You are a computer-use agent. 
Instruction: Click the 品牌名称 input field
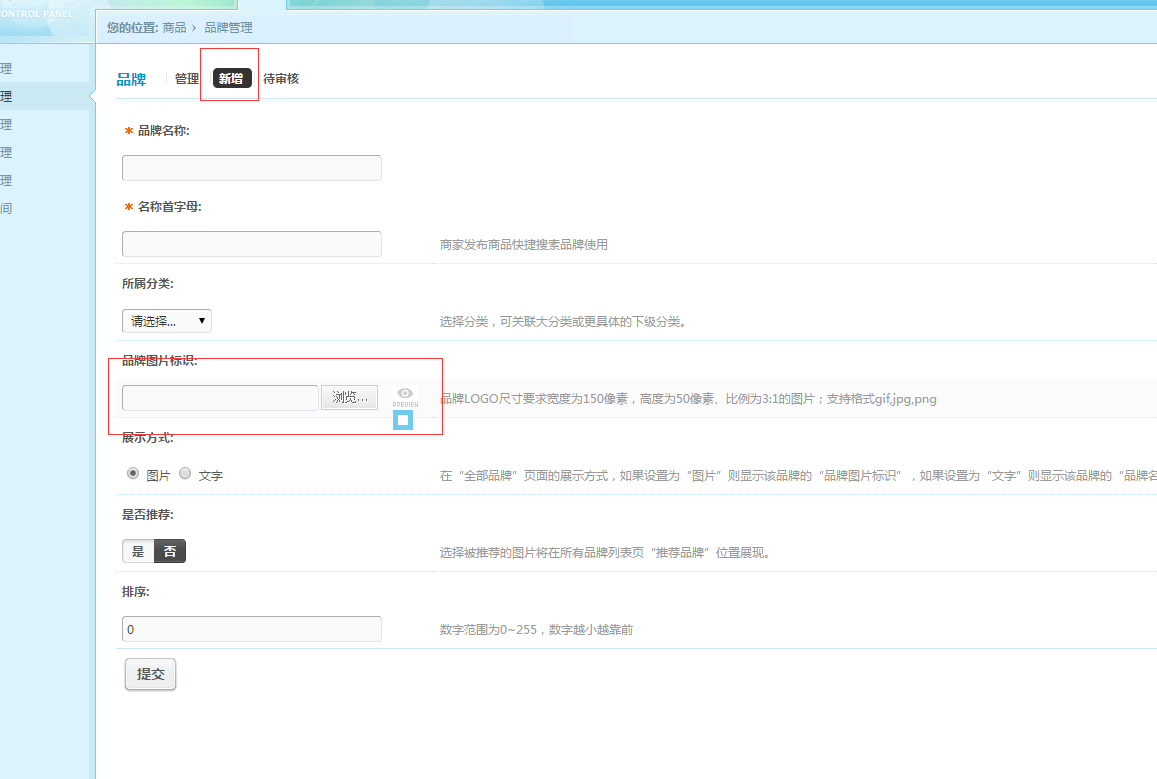[252, 168]
